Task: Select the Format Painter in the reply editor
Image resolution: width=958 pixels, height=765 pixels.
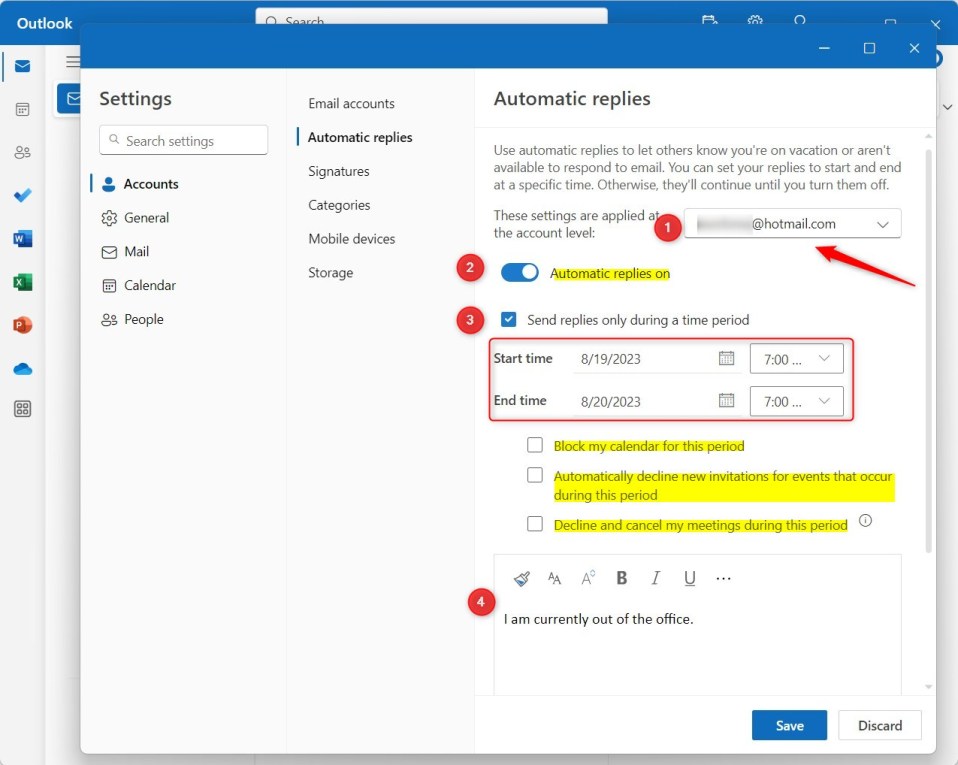Action: pyautogui.click(x=521, y=577)
